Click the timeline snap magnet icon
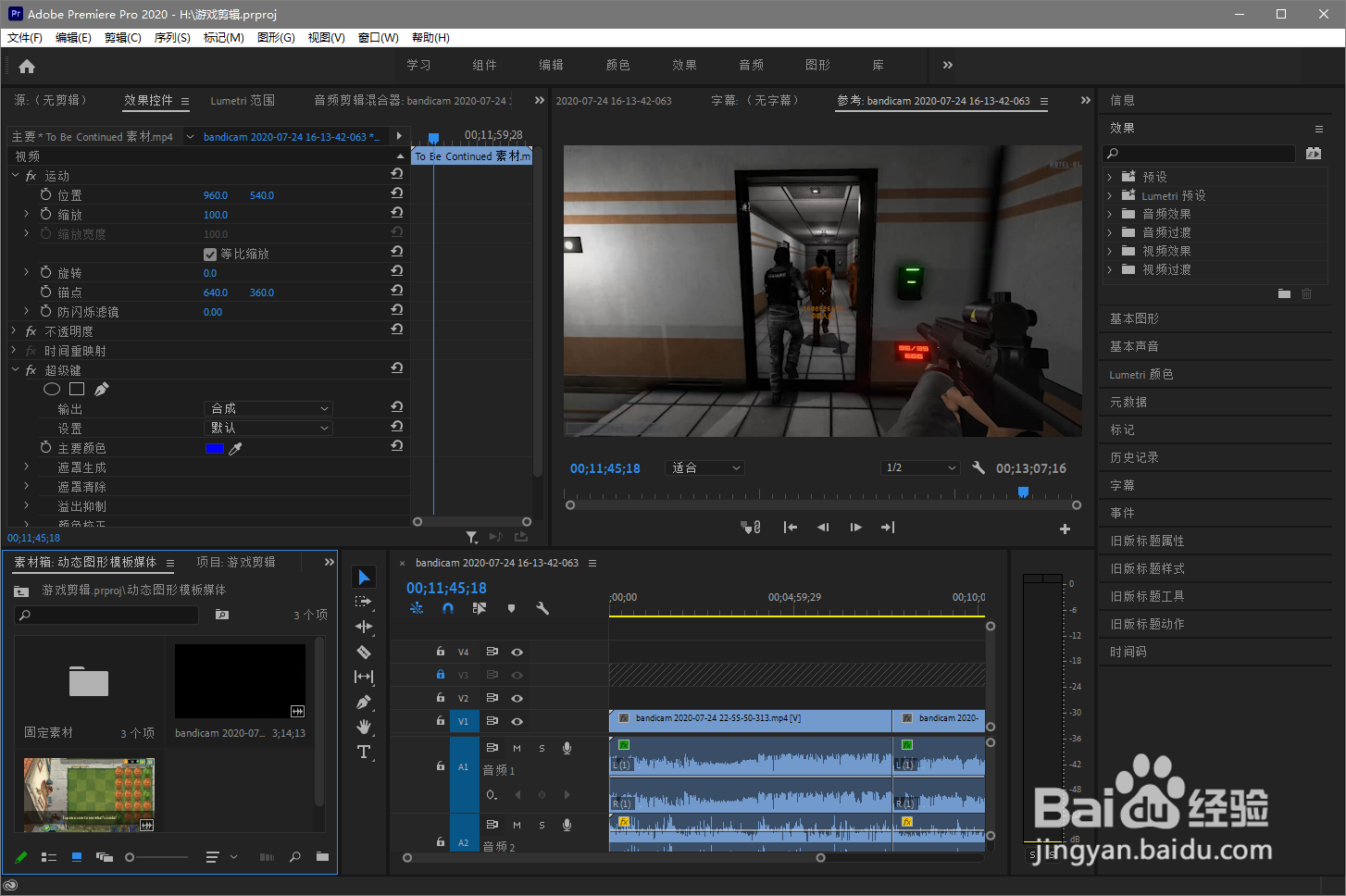 point(448,608)
